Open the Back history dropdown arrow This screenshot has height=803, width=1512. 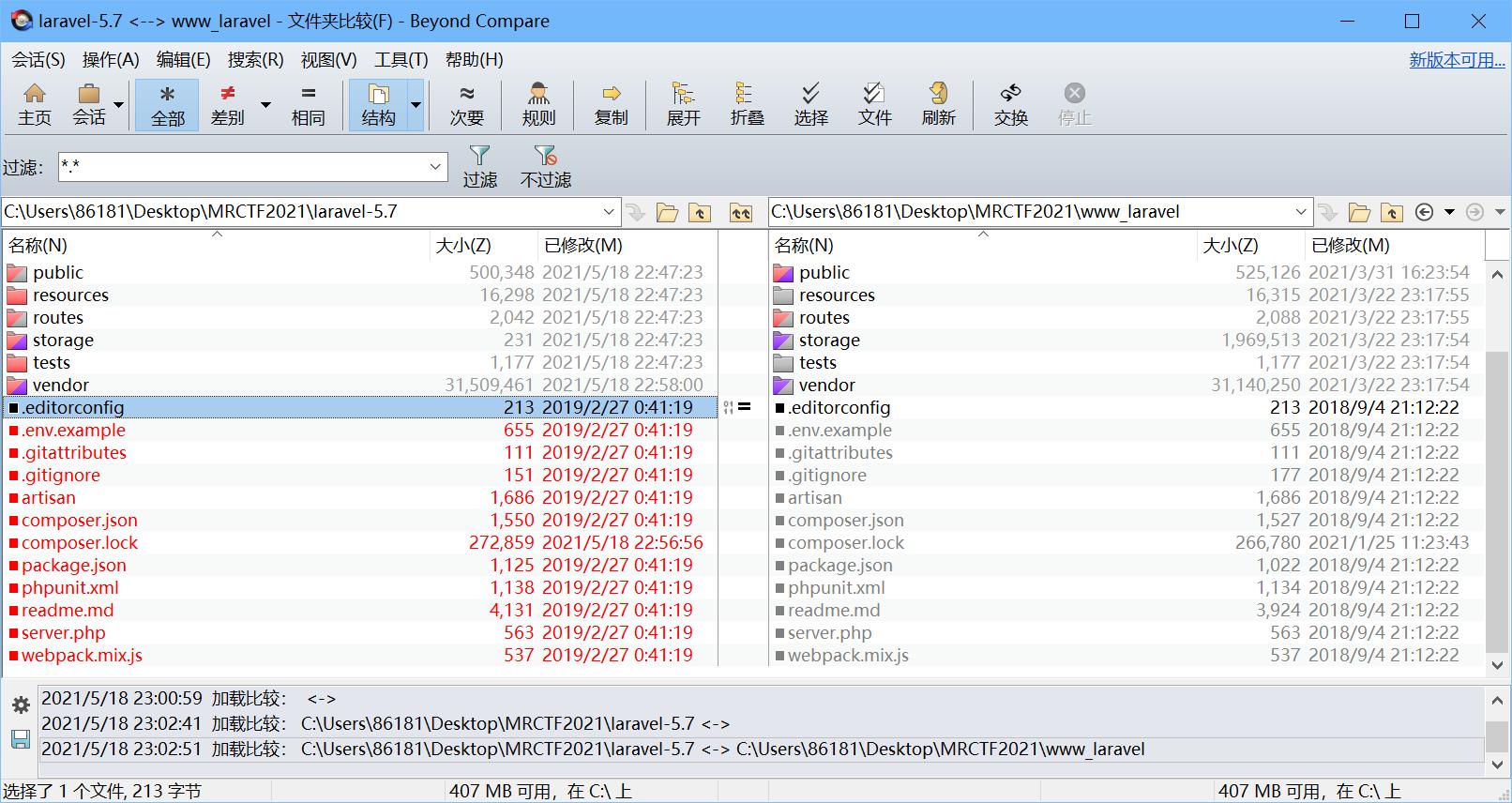[1449, 212]
